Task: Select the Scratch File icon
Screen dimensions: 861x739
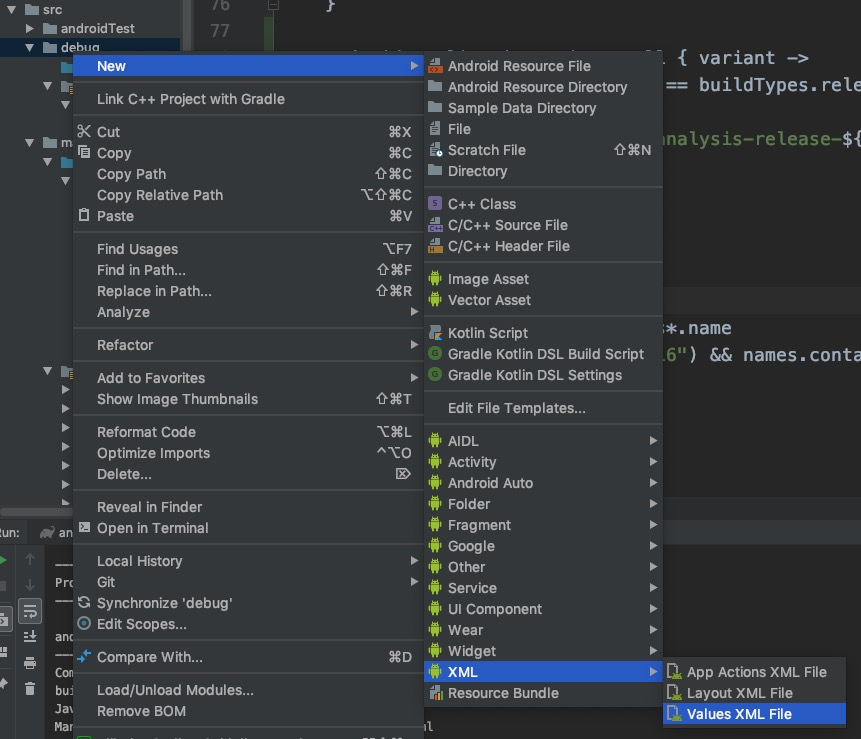Action: pos(435,150)
